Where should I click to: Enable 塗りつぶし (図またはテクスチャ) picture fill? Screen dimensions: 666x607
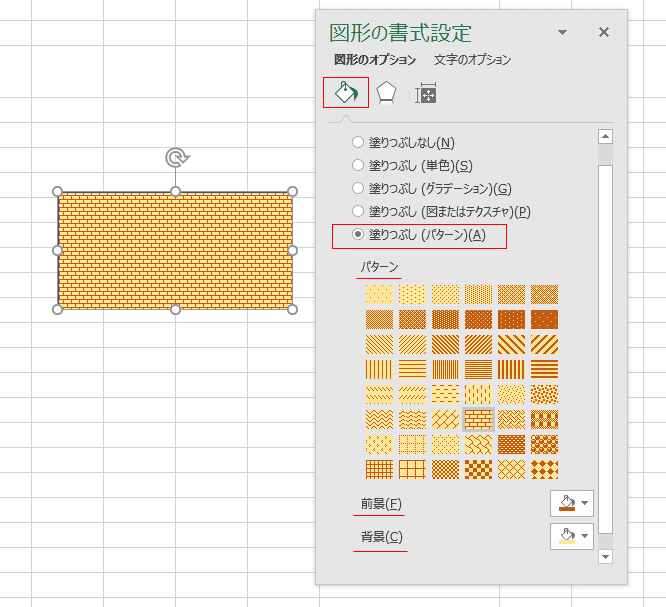pos(358,211)
